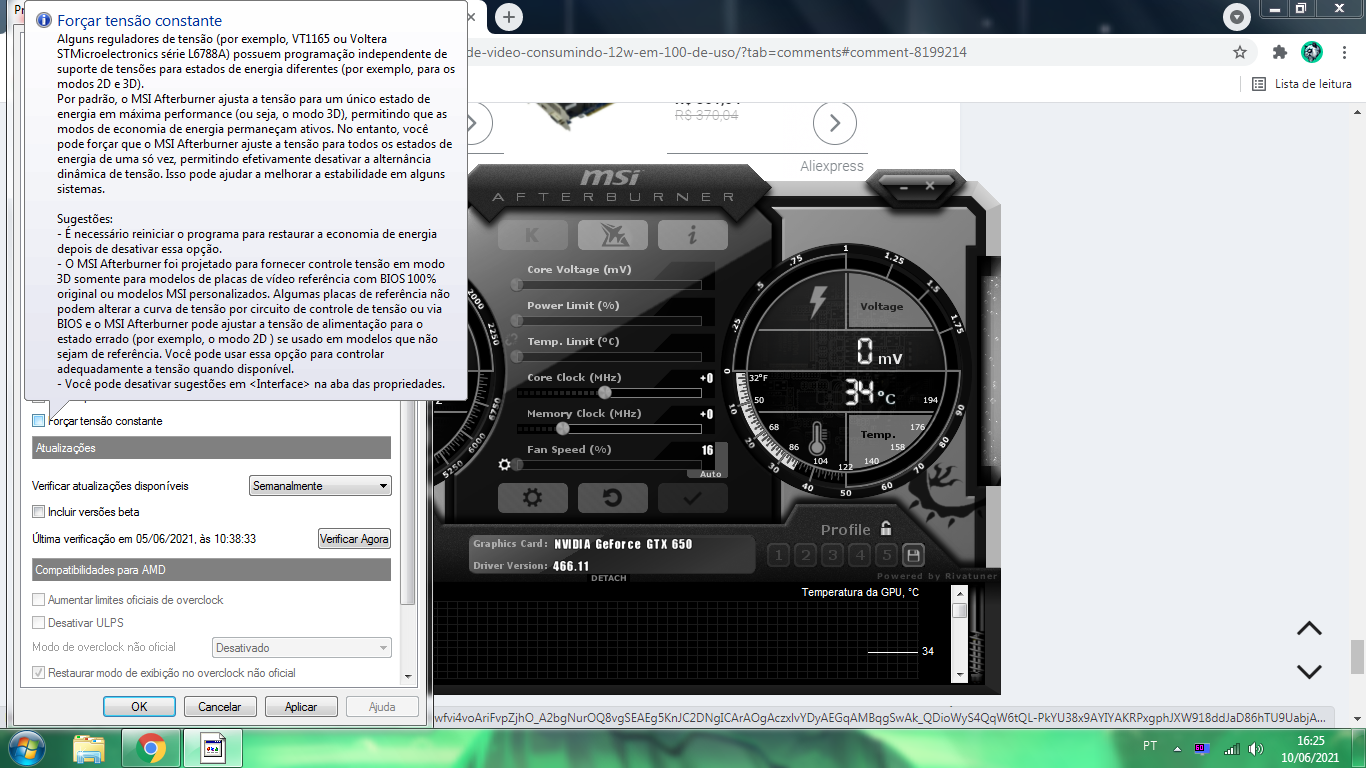Open the Chrome profile avatar

(1312, 52)
